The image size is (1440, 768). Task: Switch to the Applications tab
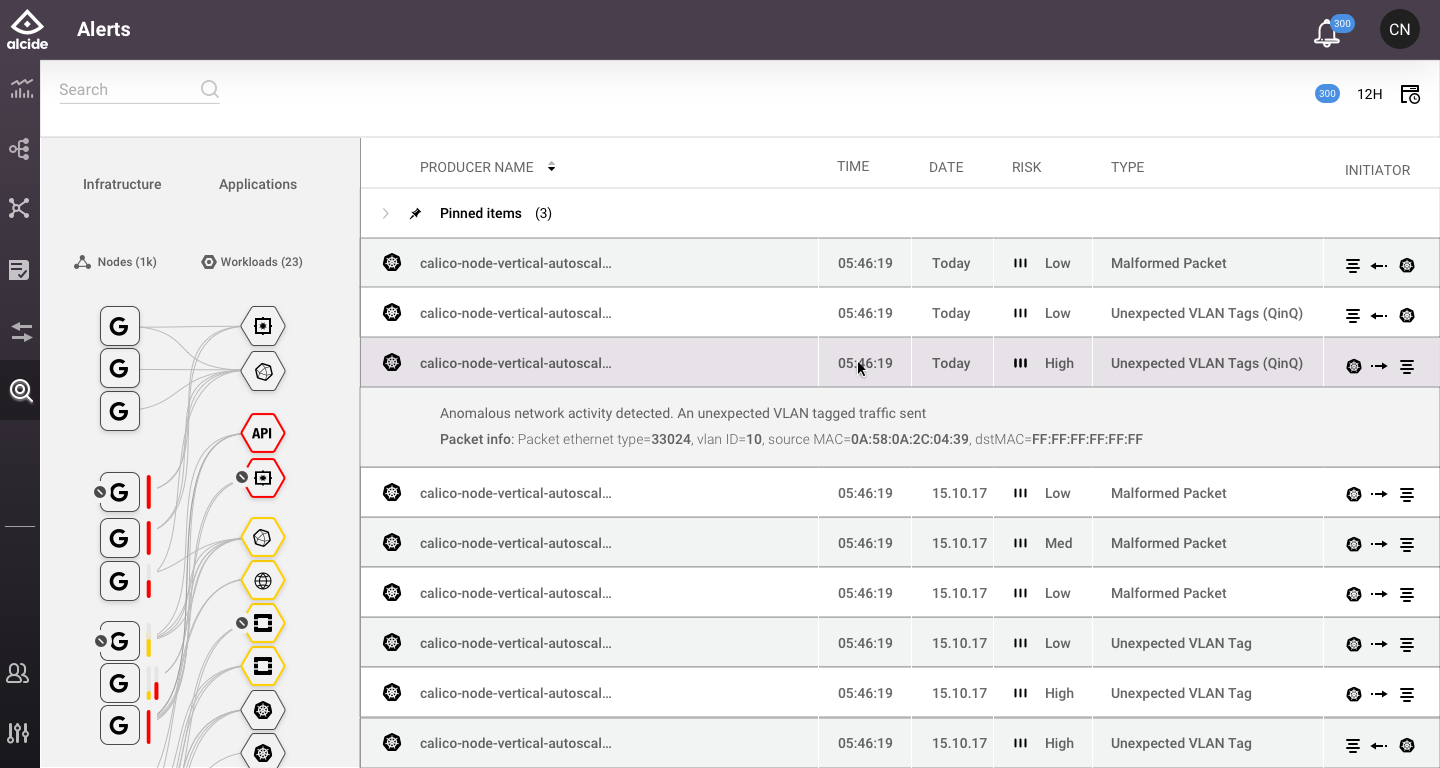(258, 184)
